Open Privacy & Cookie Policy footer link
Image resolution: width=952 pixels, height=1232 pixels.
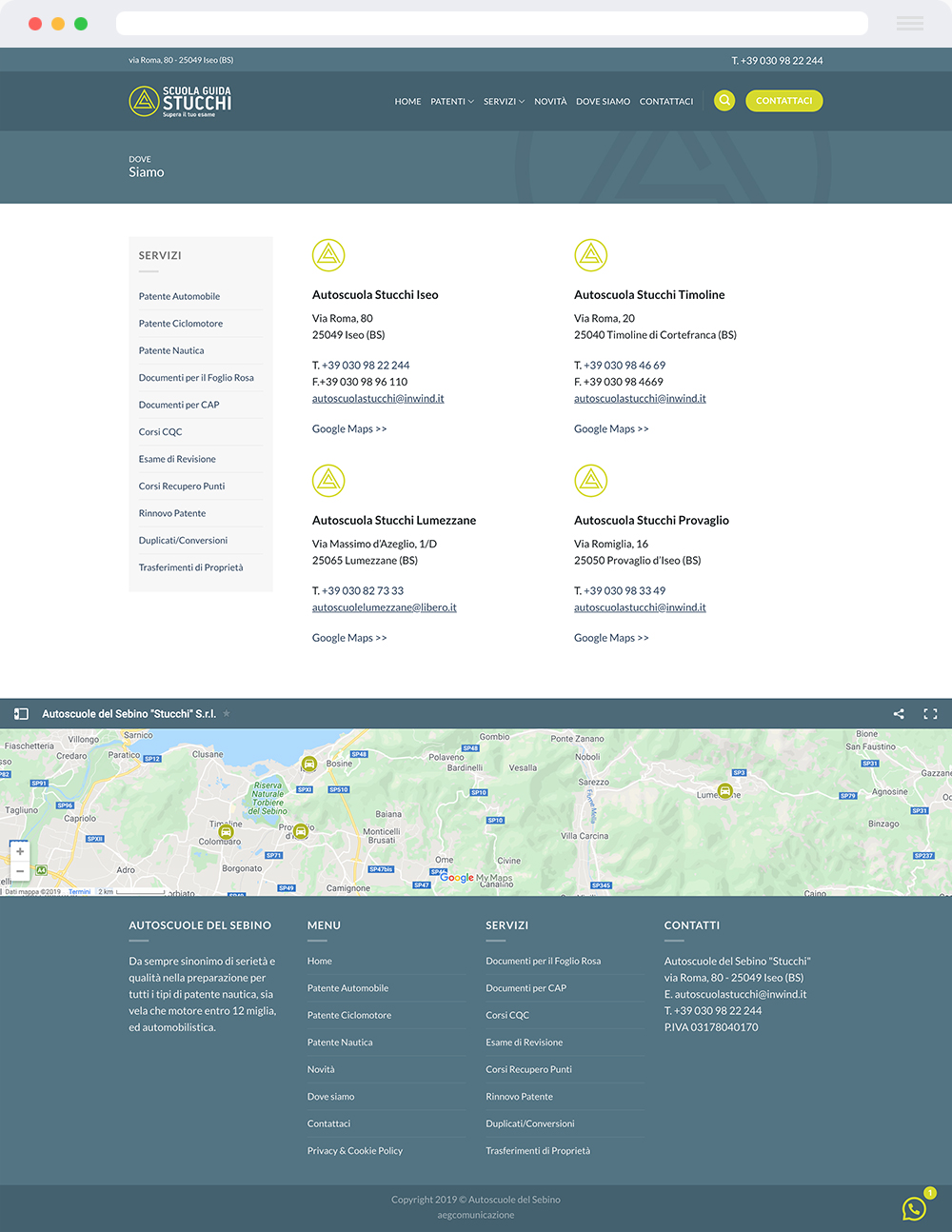(355, 1151)
